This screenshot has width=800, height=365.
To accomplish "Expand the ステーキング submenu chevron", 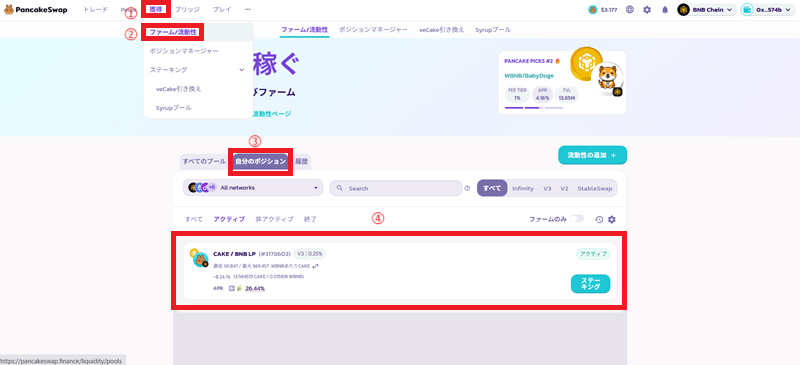I will pos(242,70).
